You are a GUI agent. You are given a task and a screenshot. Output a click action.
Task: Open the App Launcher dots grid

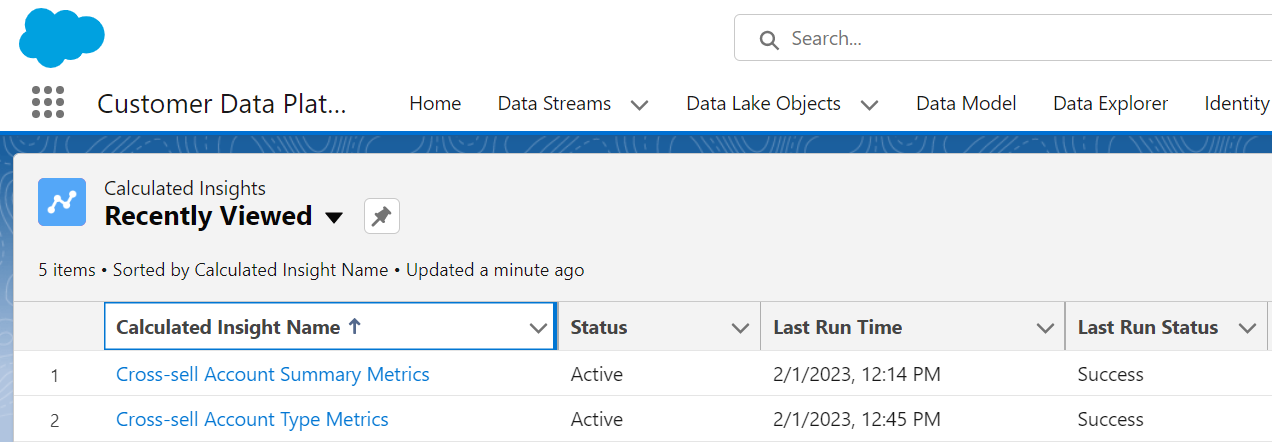[48, 102]
